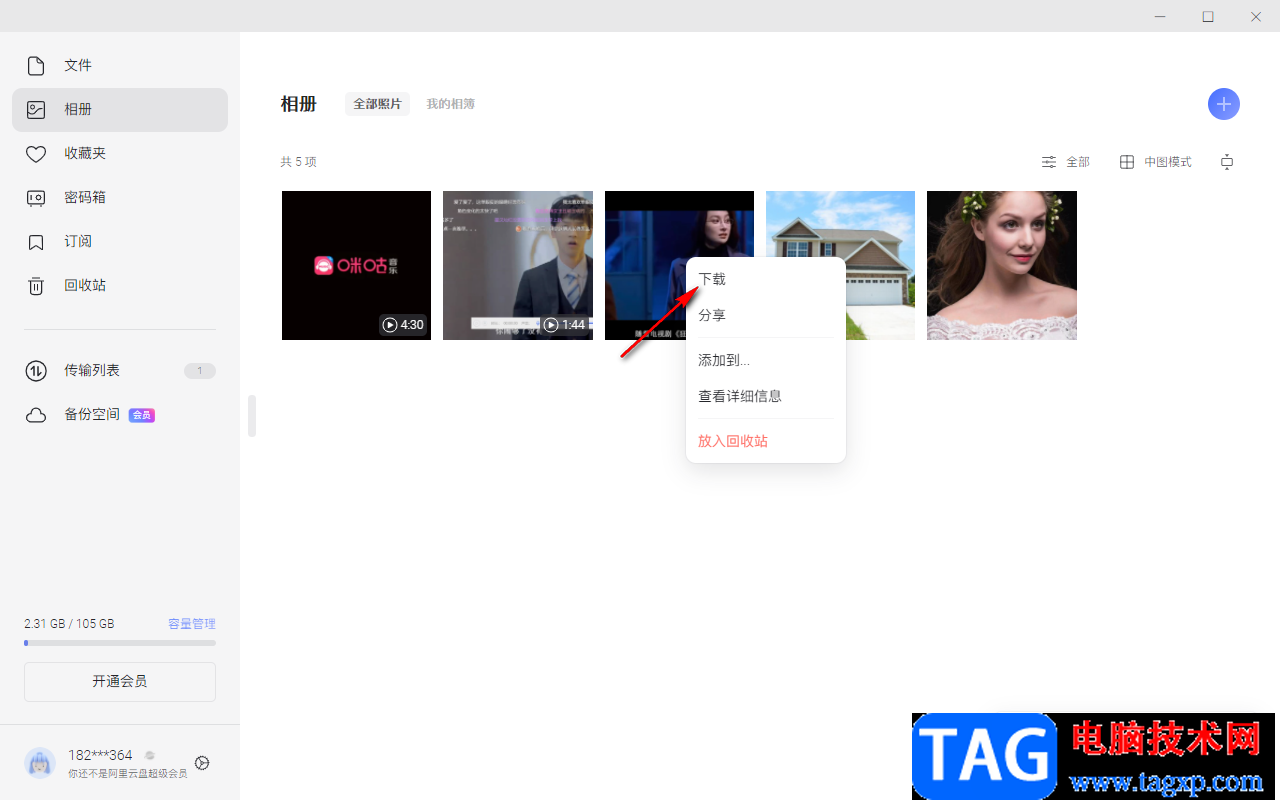Click the 收藏夹 label

point(85,154)
